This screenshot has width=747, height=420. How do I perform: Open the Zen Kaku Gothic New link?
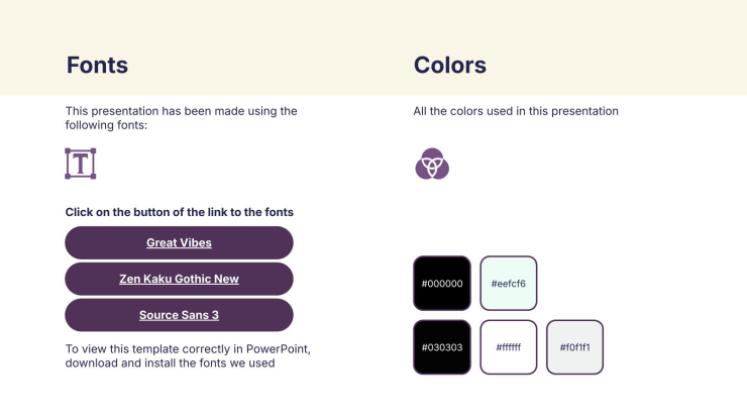(x=179, y=279)
